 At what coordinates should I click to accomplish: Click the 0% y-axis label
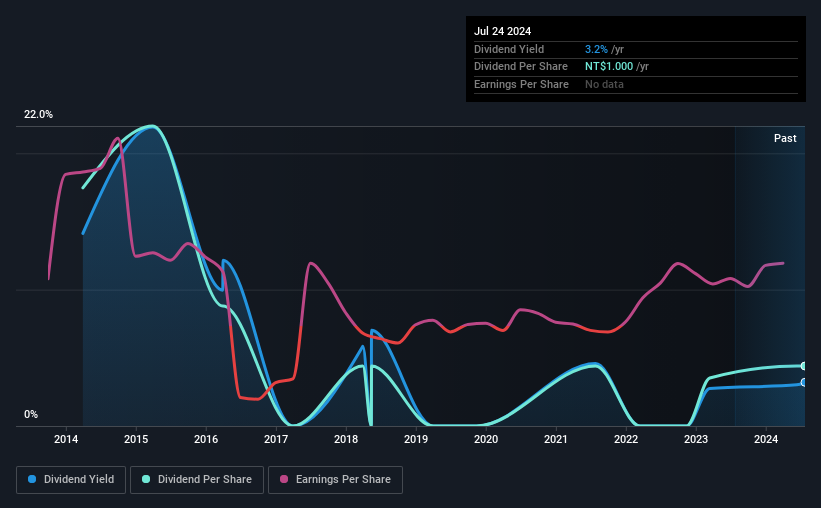[31, 415]
